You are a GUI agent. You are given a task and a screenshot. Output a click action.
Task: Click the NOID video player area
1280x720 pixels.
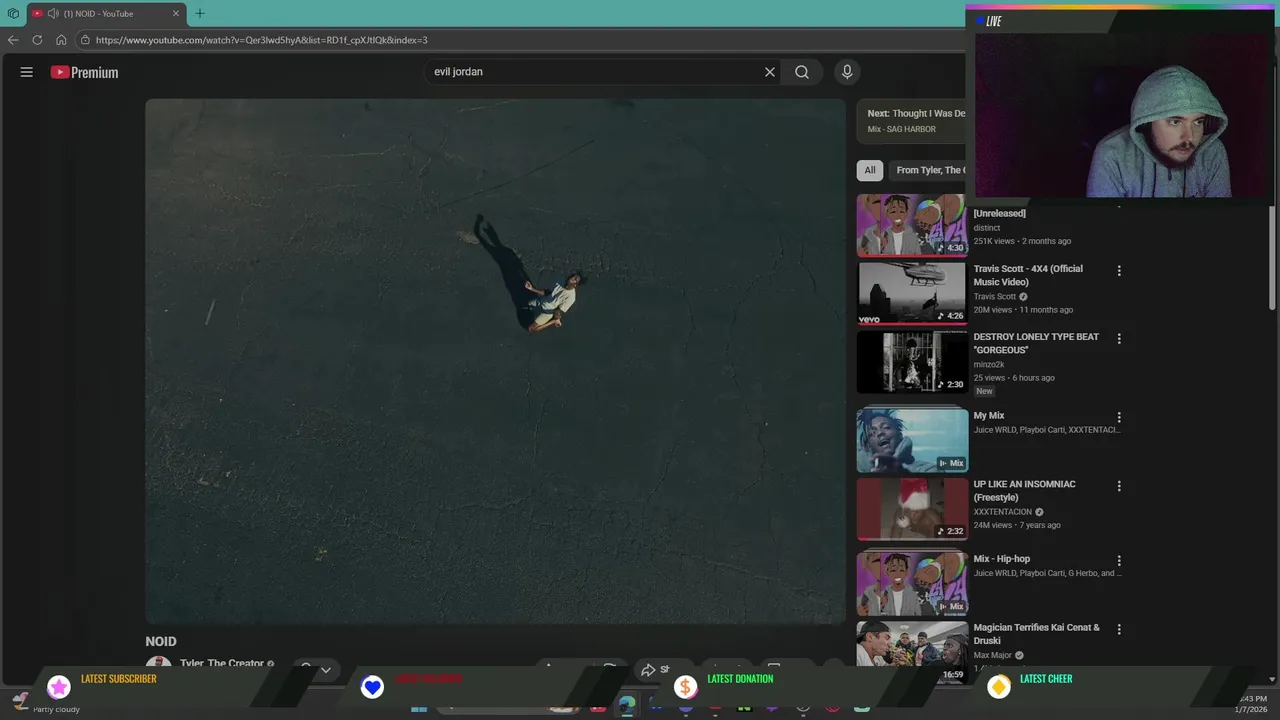pyautogui.click(x=495, y=361)
